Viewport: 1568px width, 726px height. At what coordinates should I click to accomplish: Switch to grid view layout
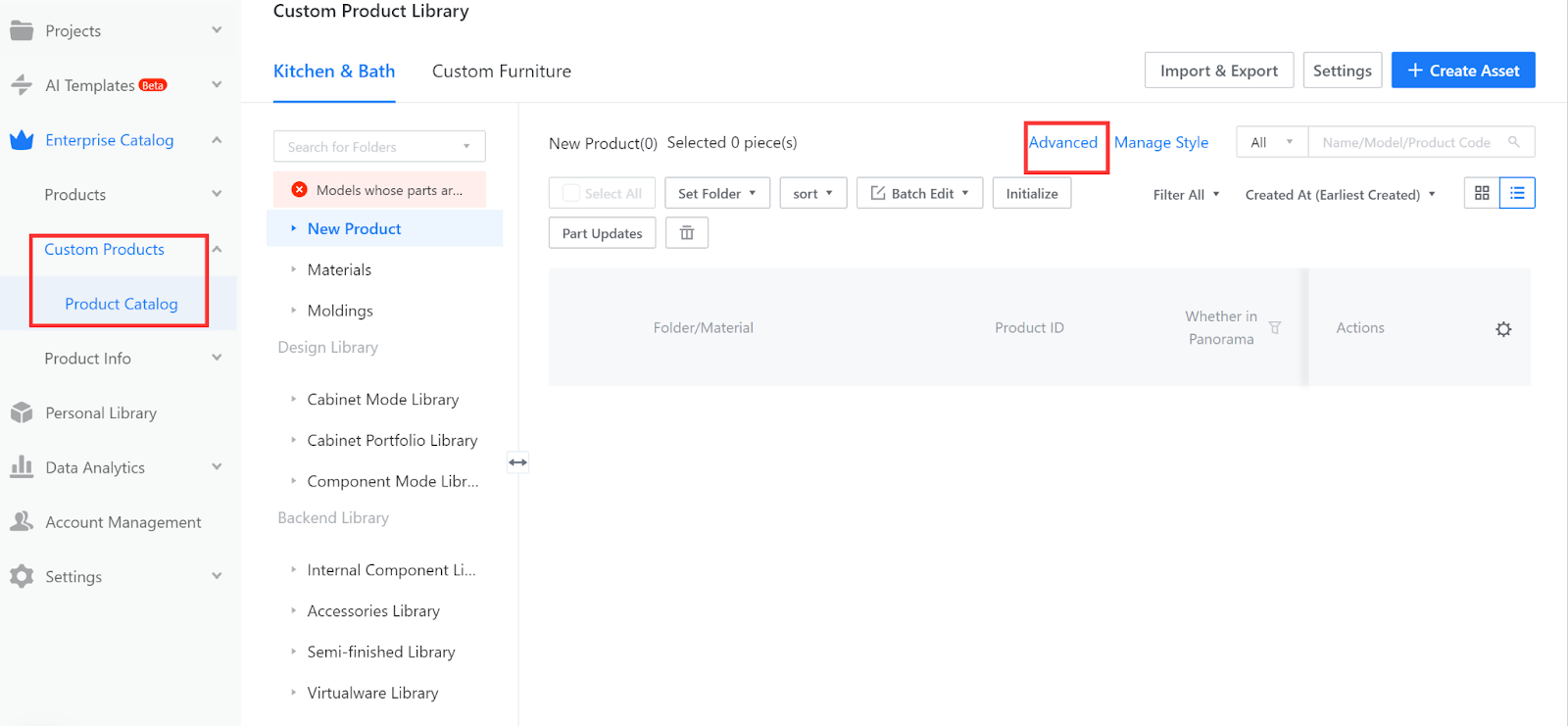click(1482, 193)
